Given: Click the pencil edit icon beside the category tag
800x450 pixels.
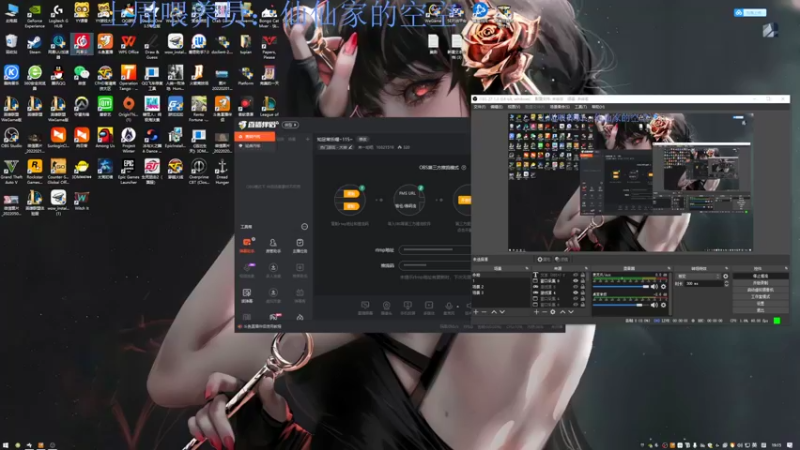Looking at the screenshot, I should [x=351, y=147].
